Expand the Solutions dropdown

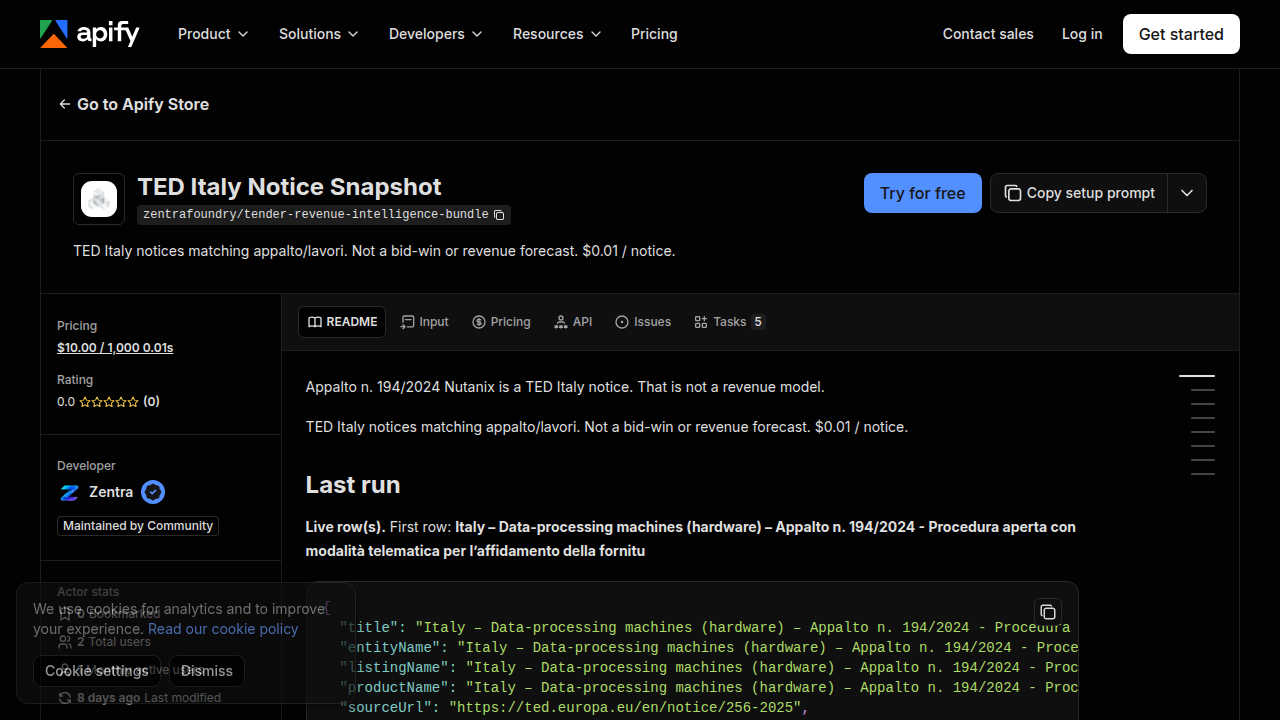318,34
